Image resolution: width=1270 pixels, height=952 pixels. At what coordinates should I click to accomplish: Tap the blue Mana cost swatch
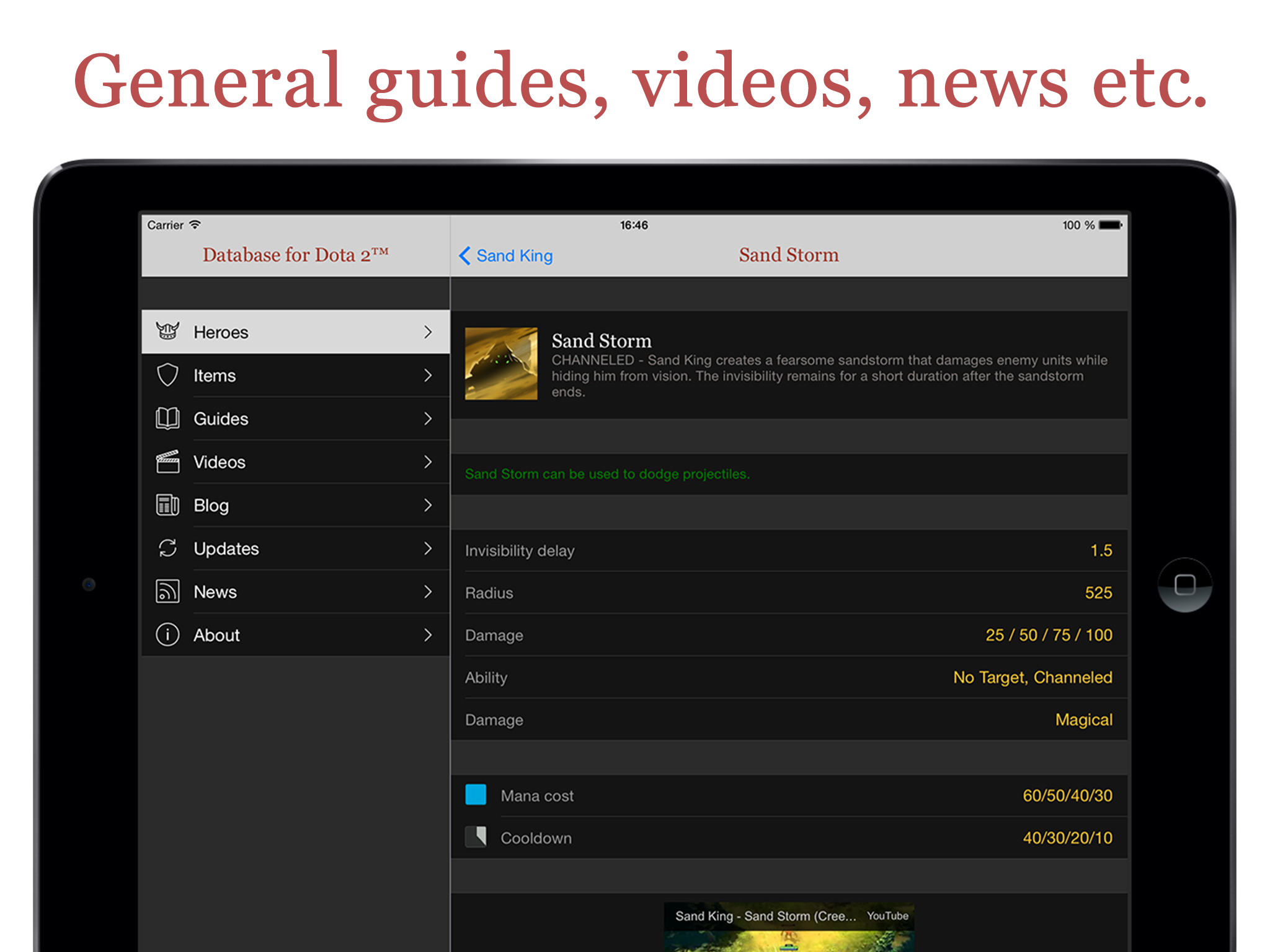click(x=476, y=795)
